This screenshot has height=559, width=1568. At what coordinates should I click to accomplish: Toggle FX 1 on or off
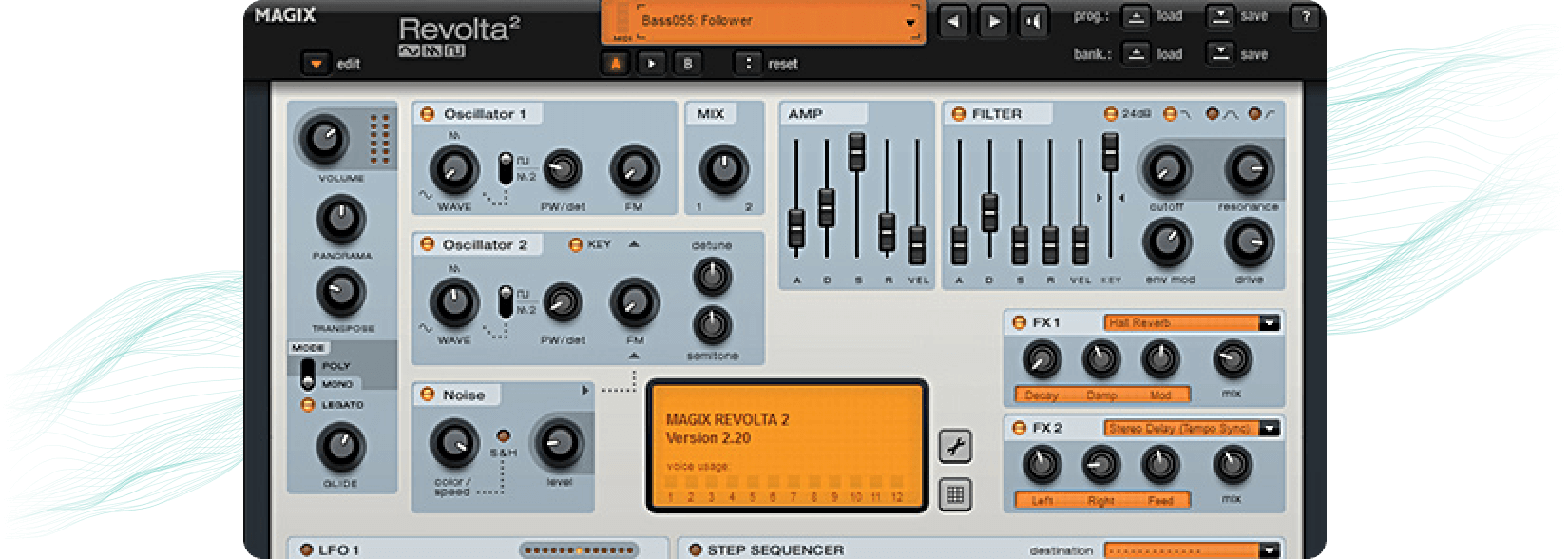(1019, 323)
